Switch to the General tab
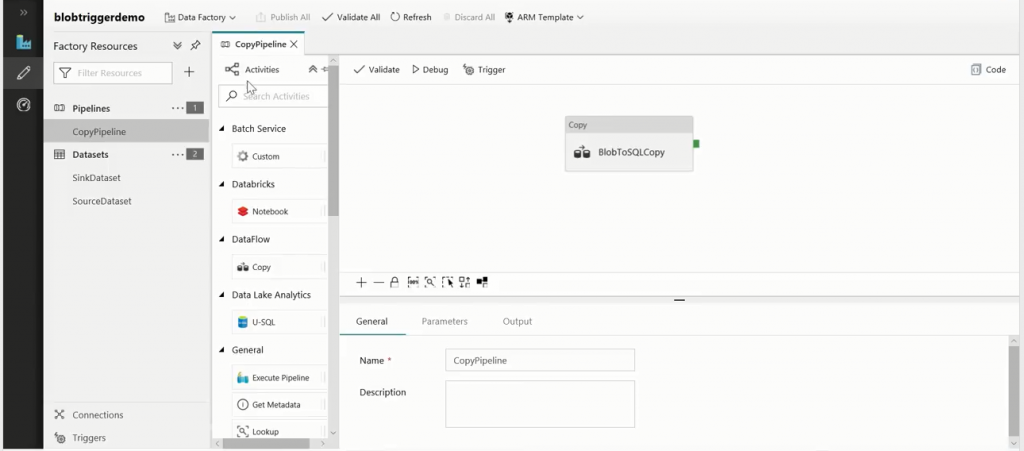This screenshot has height=451, width=1024. click(372, 321)
